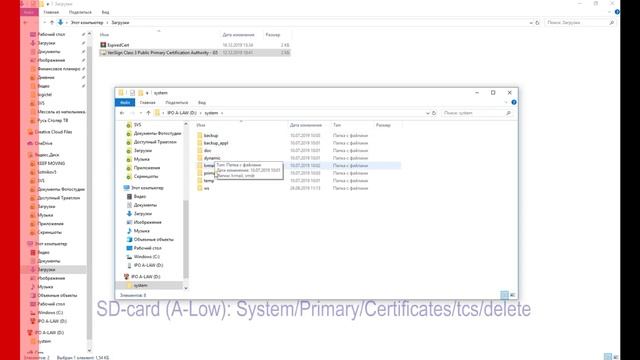640x360 pixels.
Task: Switch system window to large icons view
Action: pos(513,295)
